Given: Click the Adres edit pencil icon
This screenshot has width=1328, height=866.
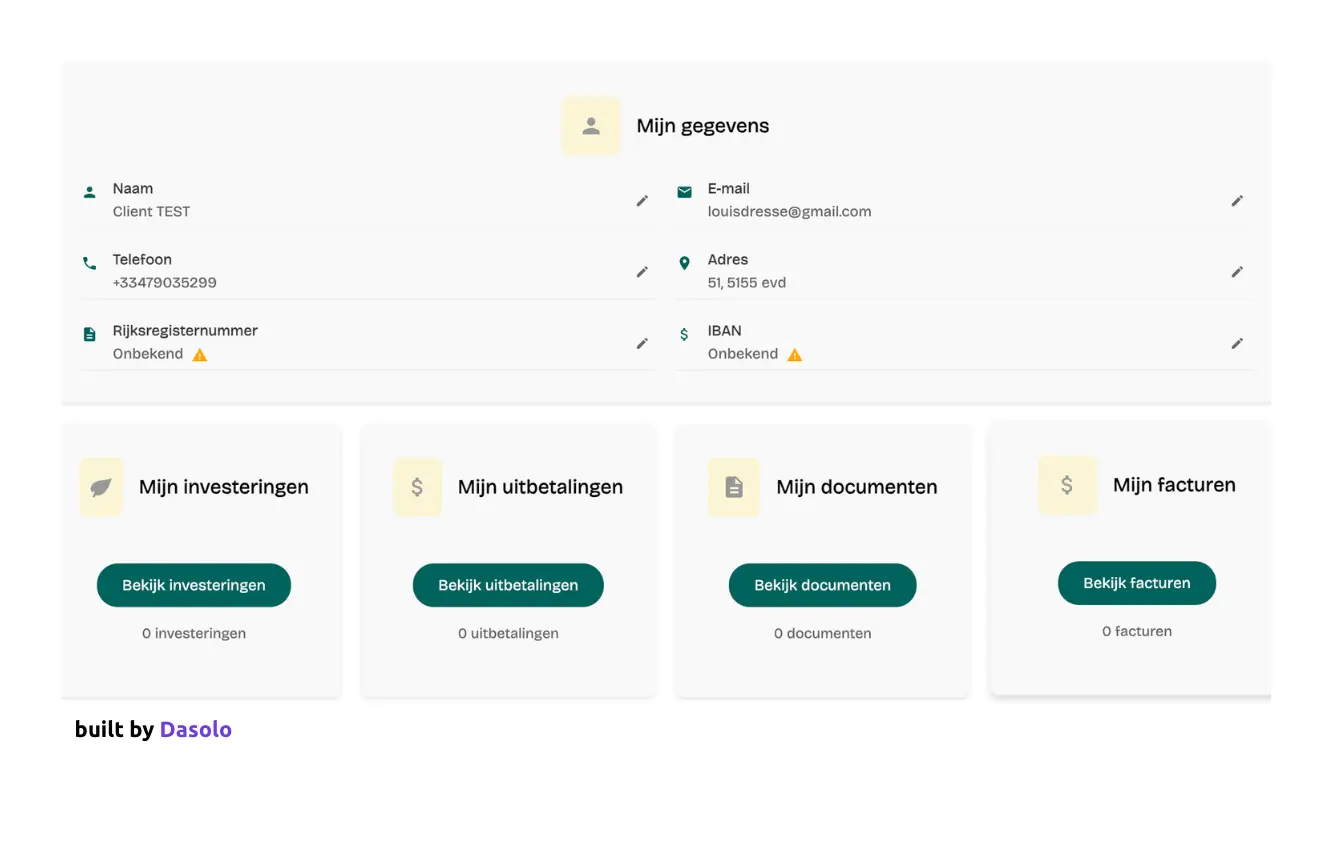Looking at the screenshot, I should click(x=1237, y=272).
